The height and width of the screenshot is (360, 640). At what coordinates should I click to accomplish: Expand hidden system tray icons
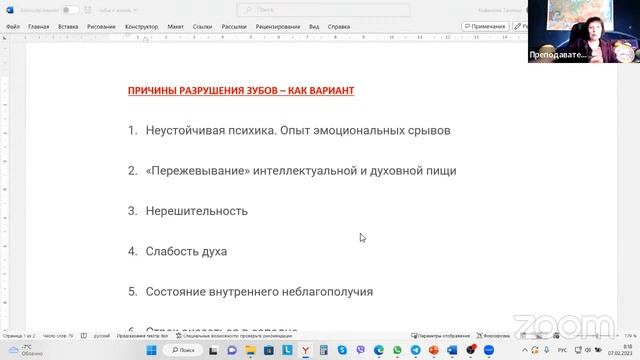[524, 350]
